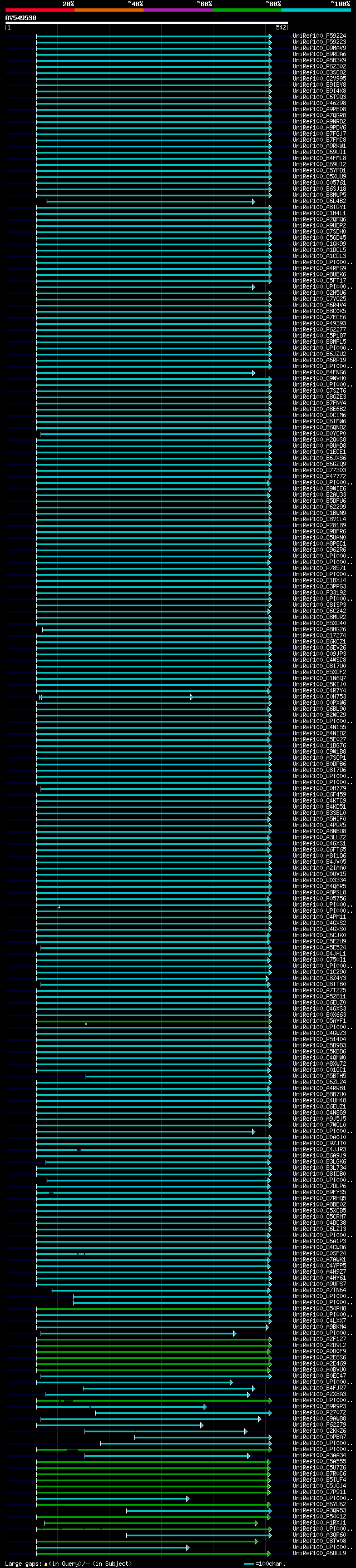Select the UniRef100_Q03334 label

[319, 880]
